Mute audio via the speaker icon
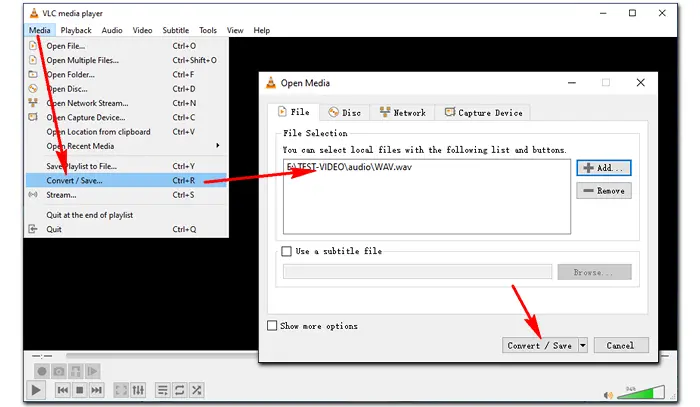The image size is (700, 407). coord(608,395)
